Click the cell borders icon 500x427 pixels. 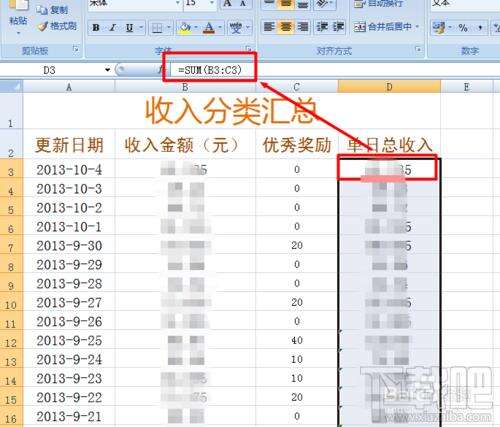click(x=157, y=28)
